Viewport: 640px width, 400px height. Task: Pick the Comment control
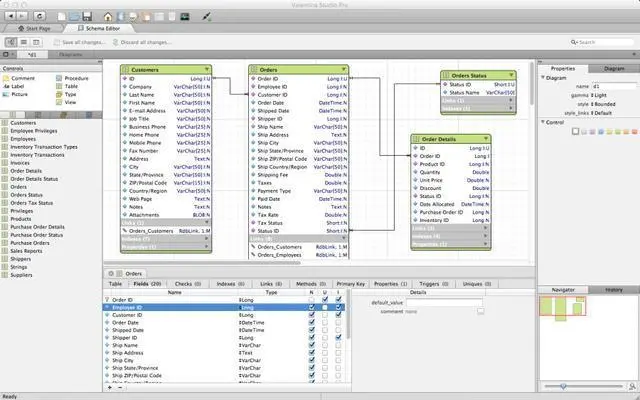[x=19, y=78]
